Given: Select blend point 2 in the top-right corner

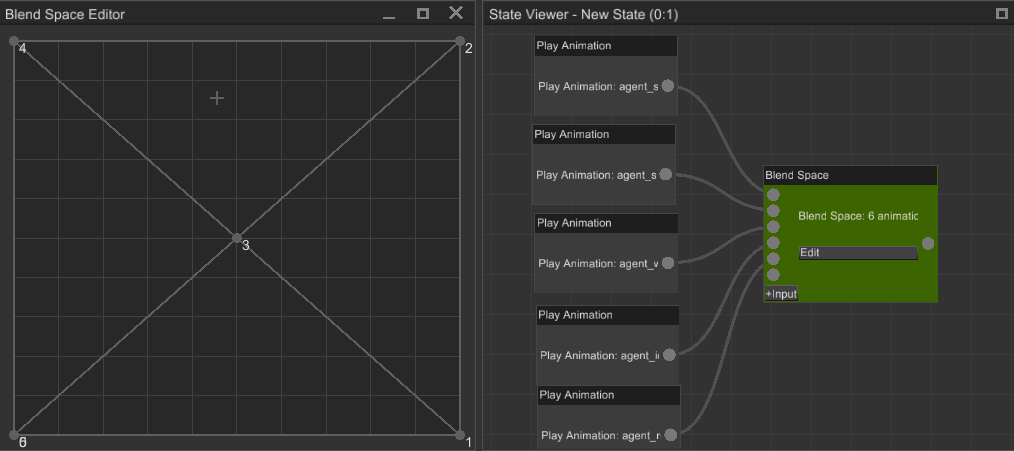Looking at the screenshot, I should tap(460, 42).
